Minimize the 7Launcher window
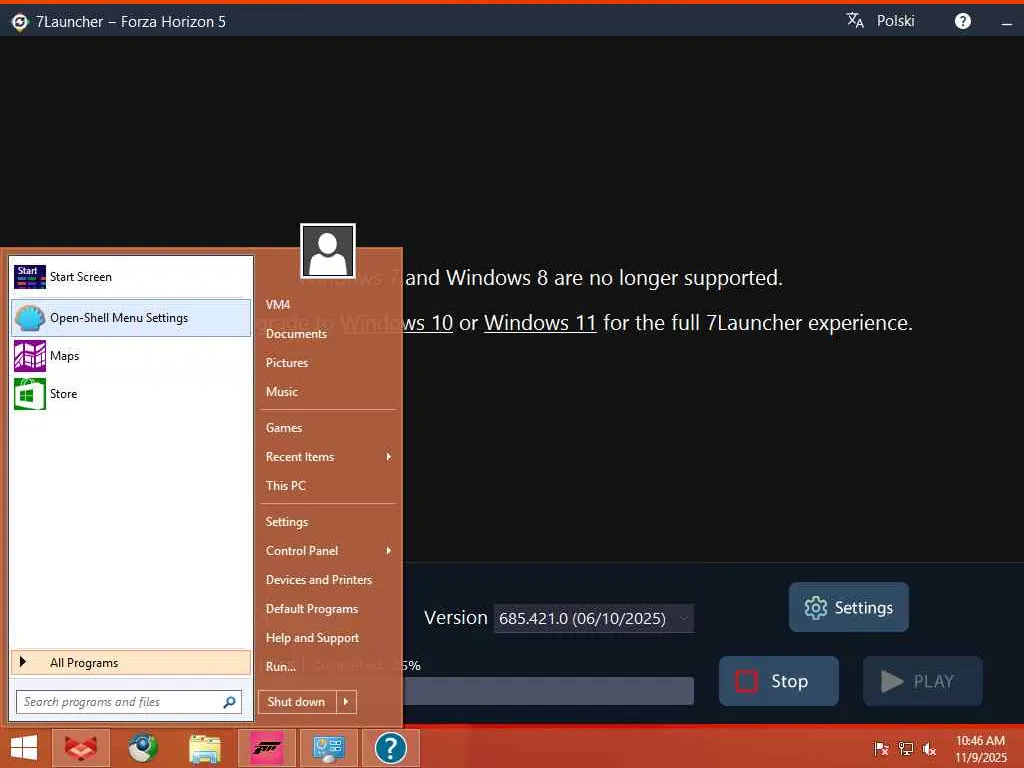This screenshot has height=768, width=1024. [1006, 22]
